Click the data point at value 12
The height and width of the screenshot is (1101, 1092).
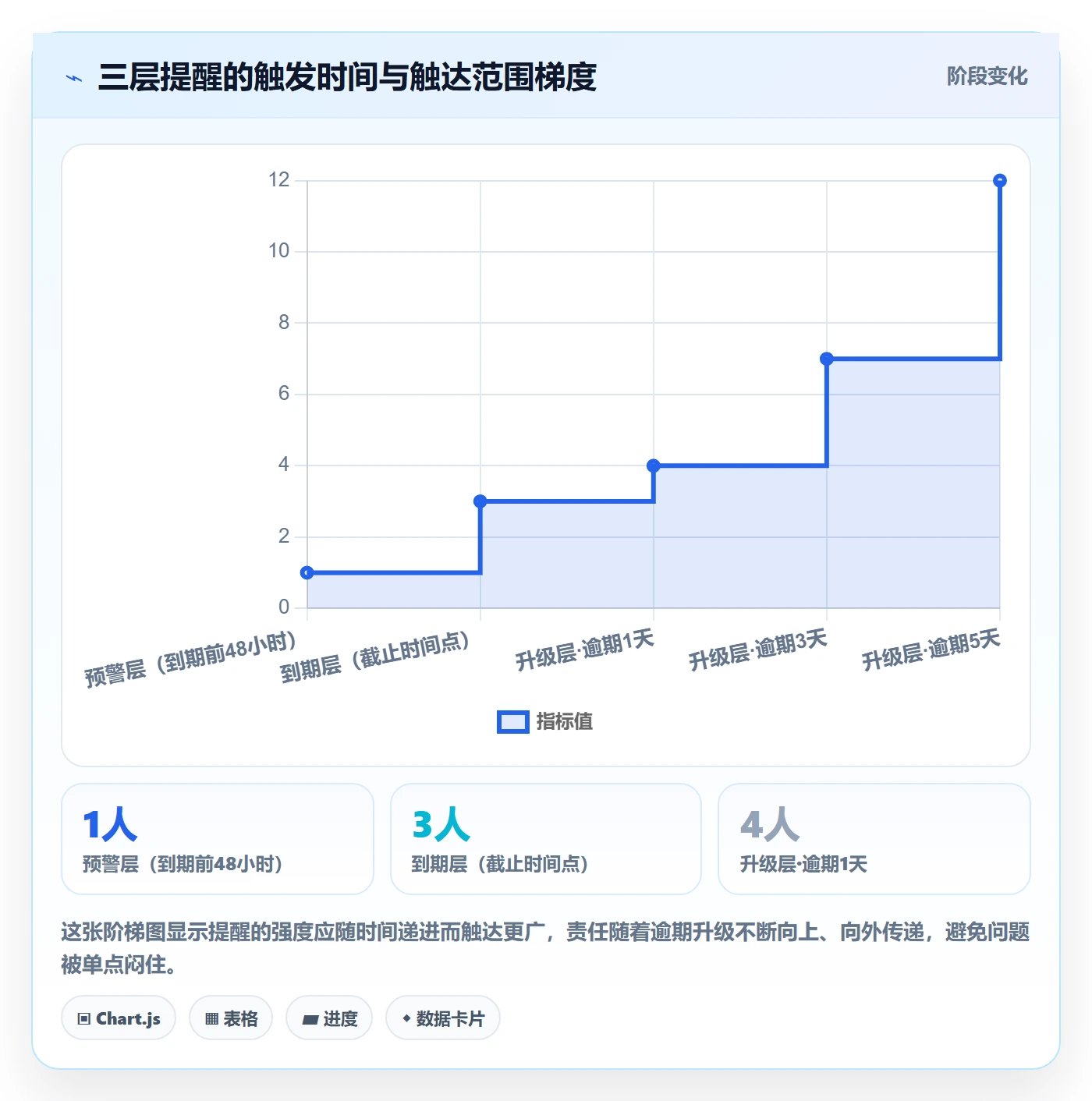point(1000,180)
